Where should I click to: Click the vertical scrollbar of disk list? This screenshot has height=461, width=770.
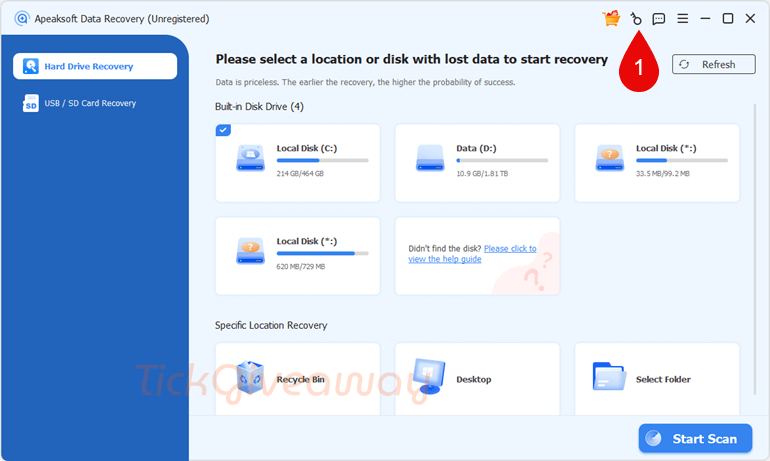click(x=755, y=248)
